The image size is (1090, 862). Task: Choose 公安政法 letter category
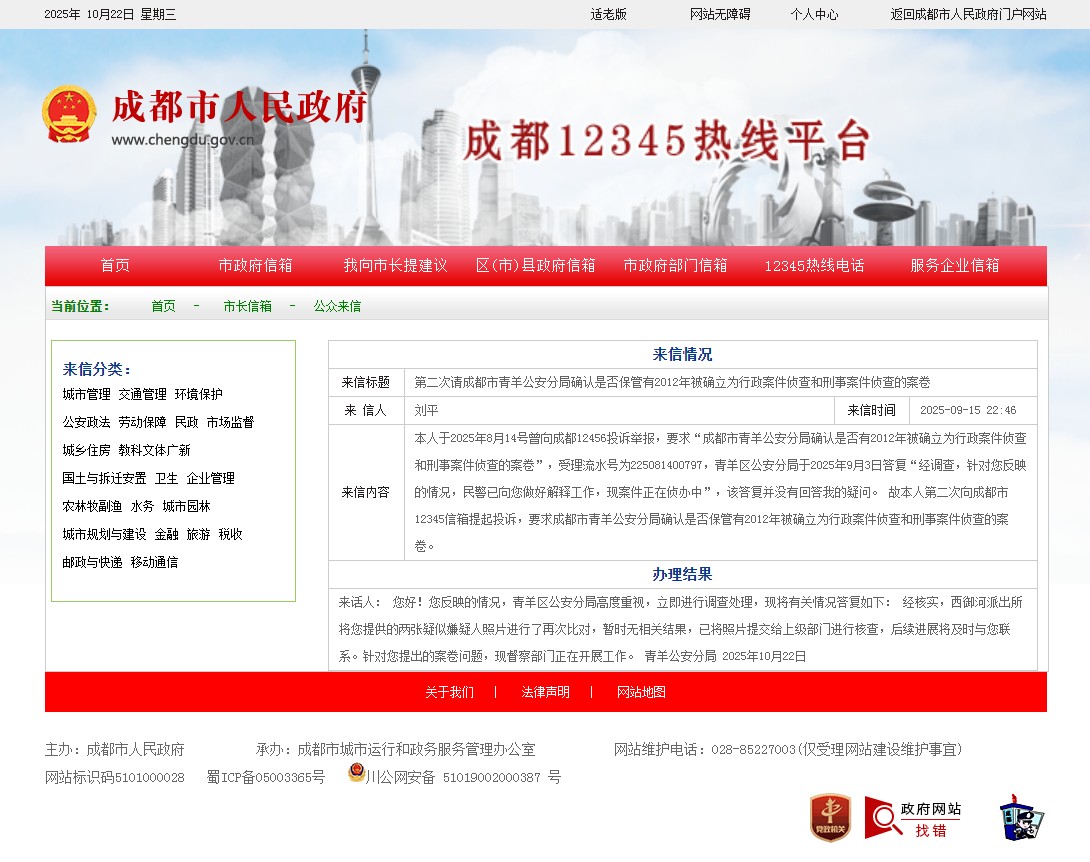[x=86, y=423]
